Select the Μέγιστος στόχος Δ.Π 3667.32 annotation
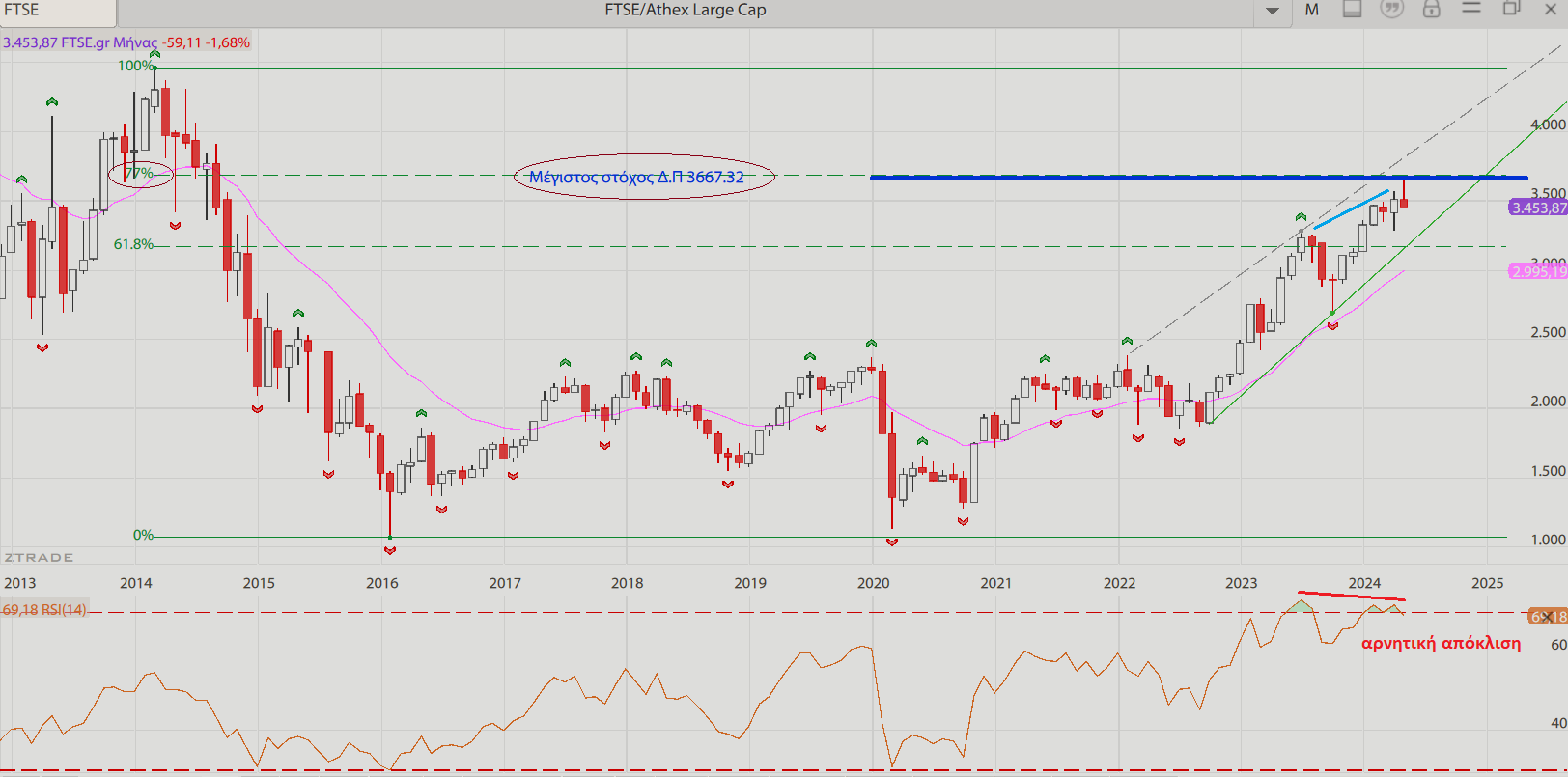1568x777 pixels. click(637, 177)
